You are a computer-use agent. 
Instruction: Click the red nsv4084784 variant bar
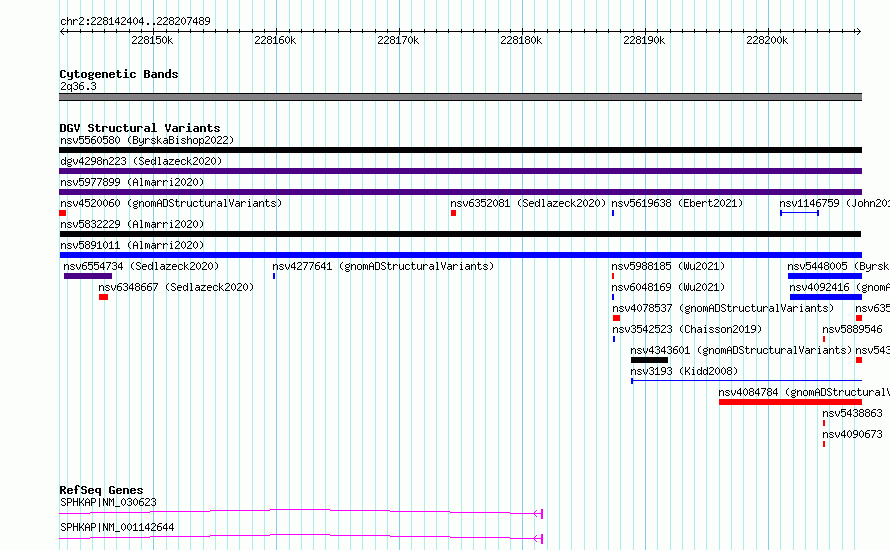click(x=790, y=402)
